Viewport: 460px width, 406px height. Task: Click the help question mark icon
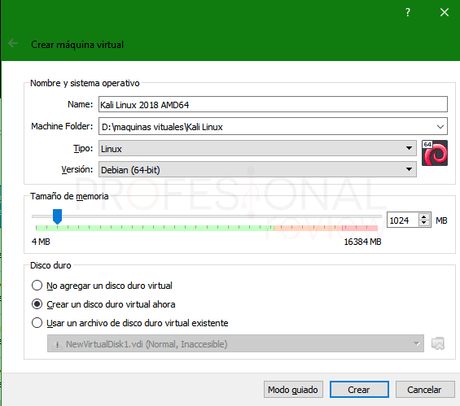(x=408, y=13)
